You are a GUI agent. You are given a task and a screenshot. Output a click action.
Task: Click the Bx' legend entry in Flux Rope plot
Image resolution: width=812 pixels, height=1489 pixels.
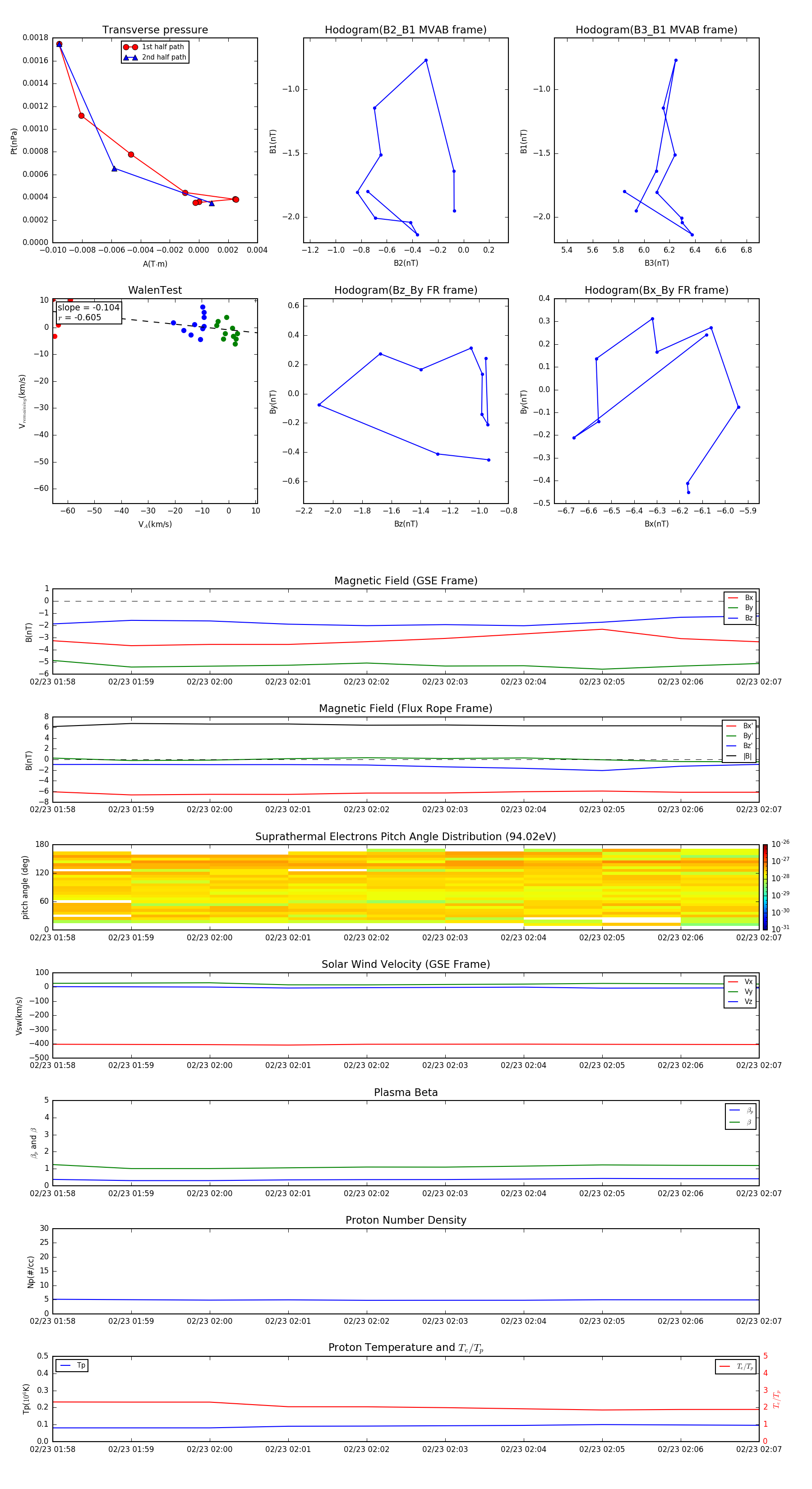coord(739,726)
